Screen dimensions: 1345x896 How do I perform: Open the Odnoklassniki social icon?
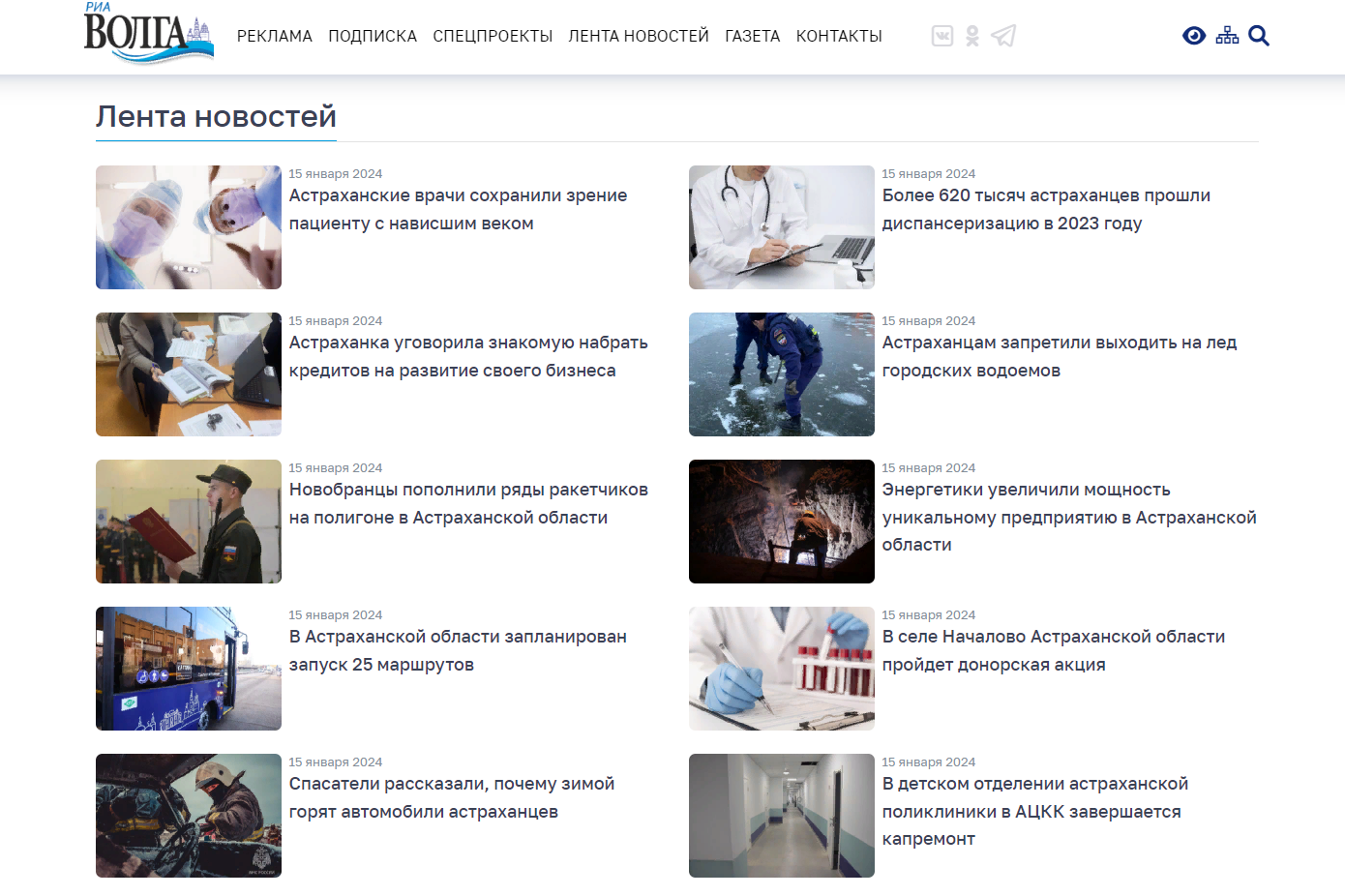pyautogui.click(x=972, y=36)
